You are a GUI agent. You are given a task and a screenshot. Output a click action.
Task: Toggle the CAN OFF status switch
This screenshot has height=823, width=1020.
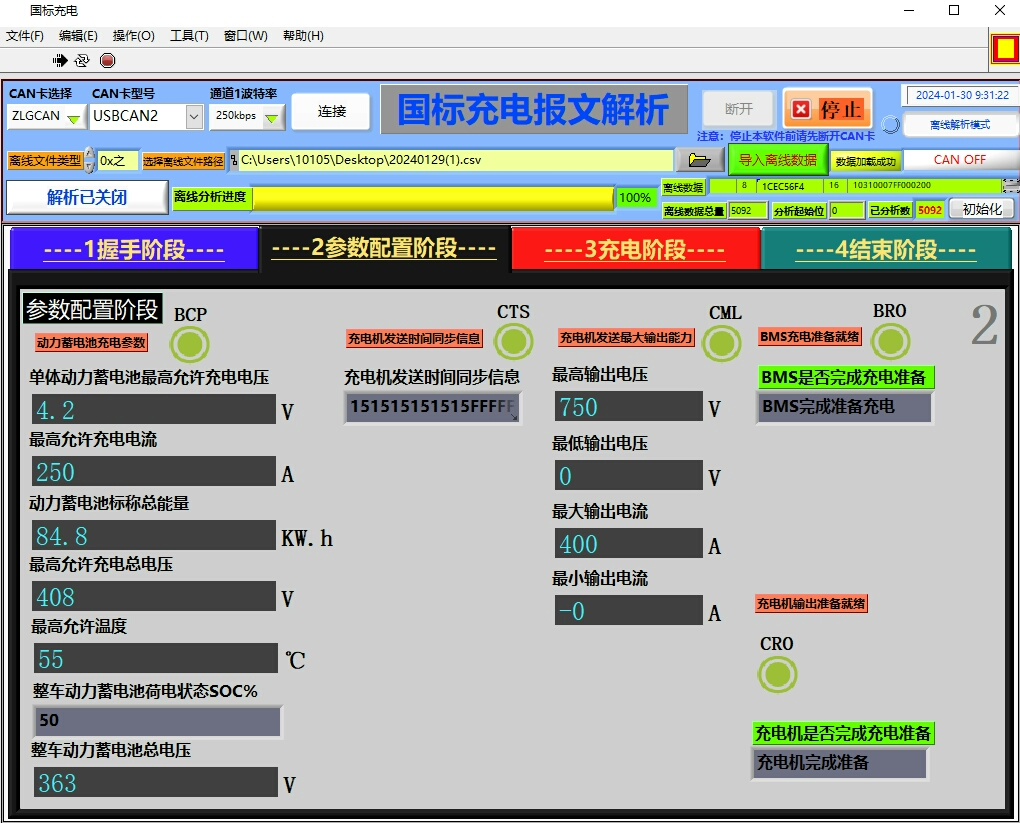coord(959,160)
